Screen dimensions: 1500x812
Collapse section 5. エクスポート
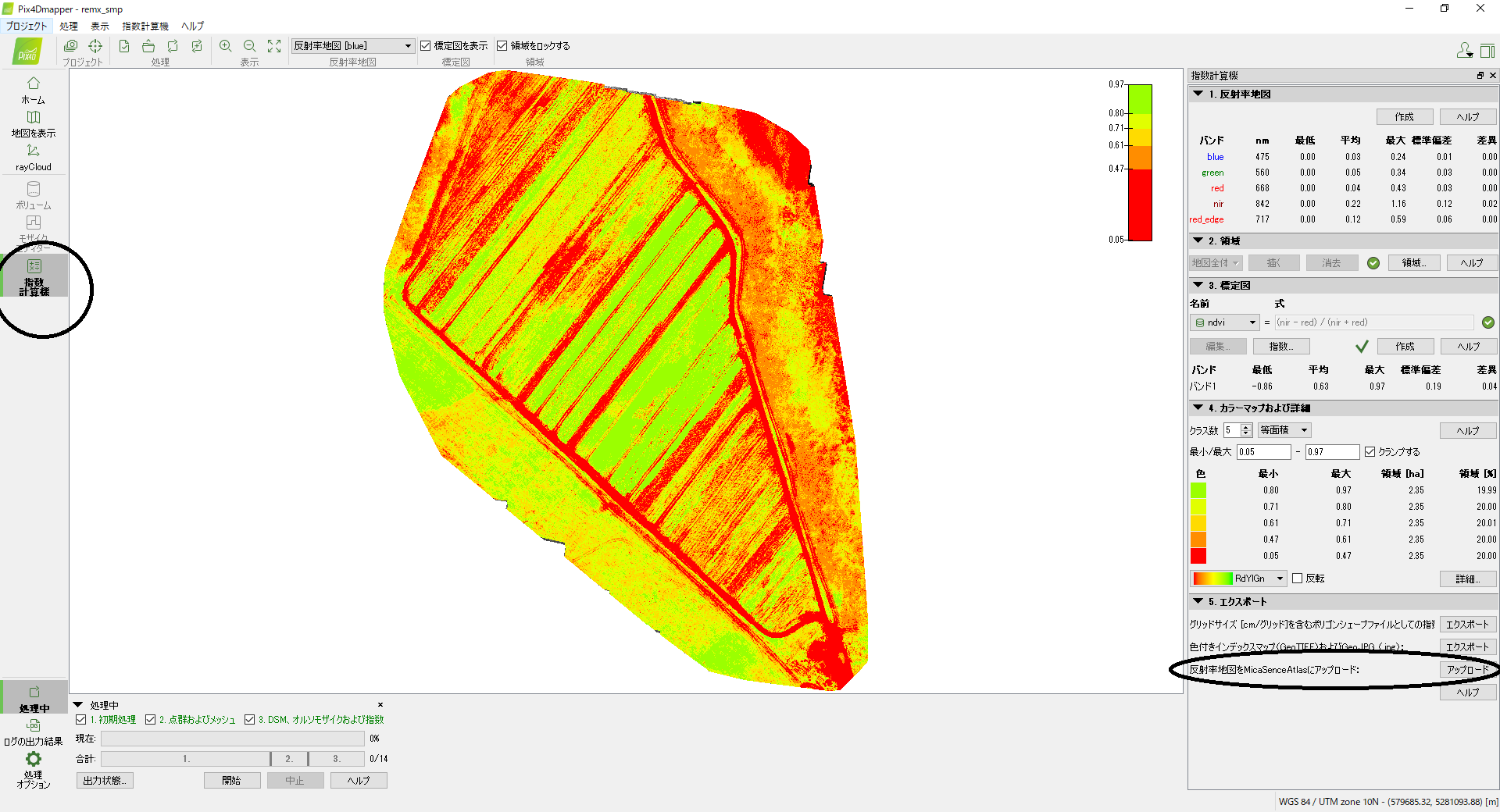pyautogui.click(x=1198, y=601)
